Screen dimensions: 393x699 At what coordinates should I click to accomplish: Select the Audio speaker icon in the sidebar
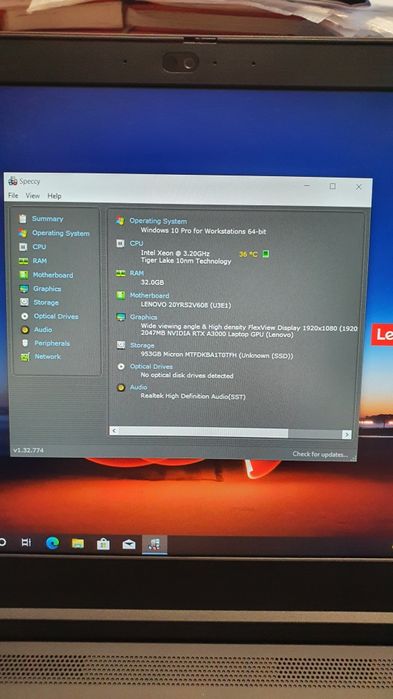point(25,330)
